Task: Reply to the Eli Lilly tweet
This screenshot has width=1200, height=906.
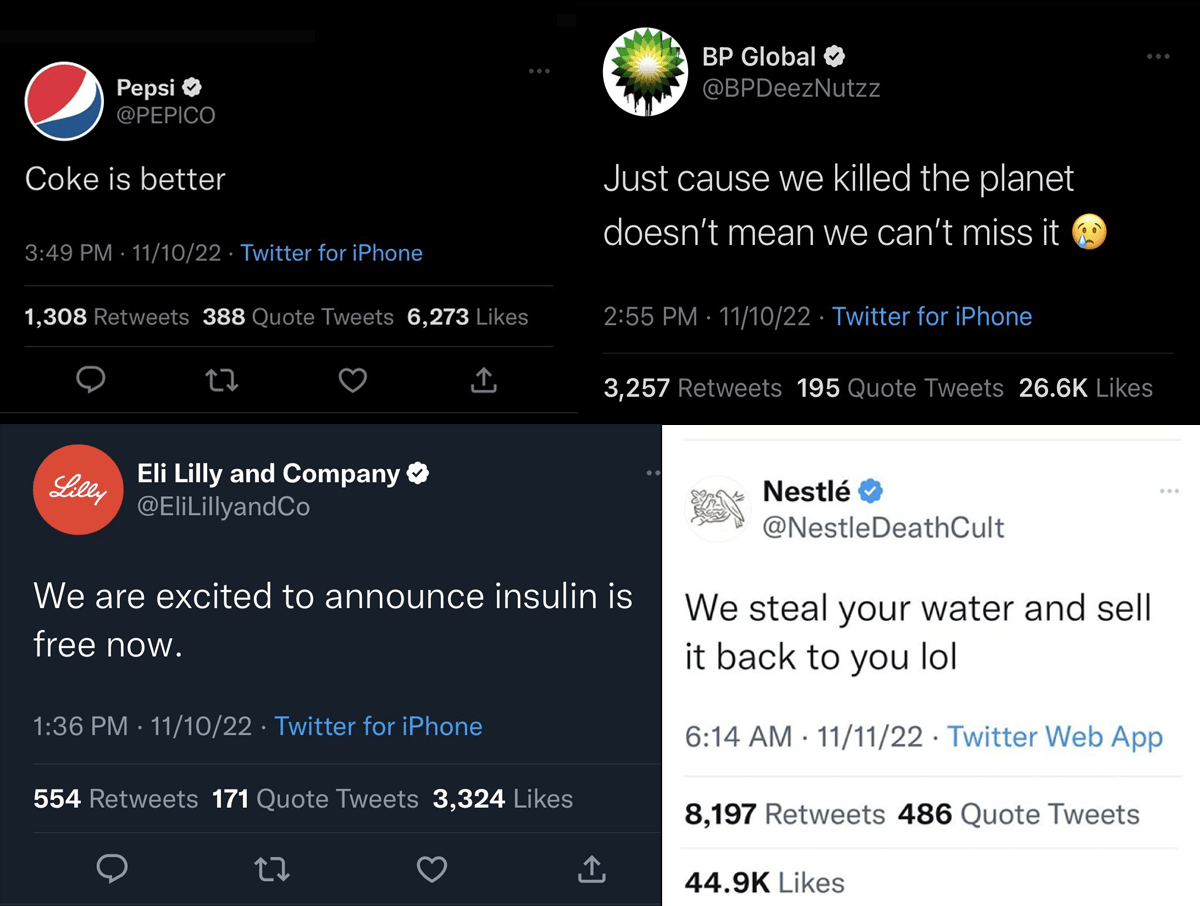Action: pos(112,869)
